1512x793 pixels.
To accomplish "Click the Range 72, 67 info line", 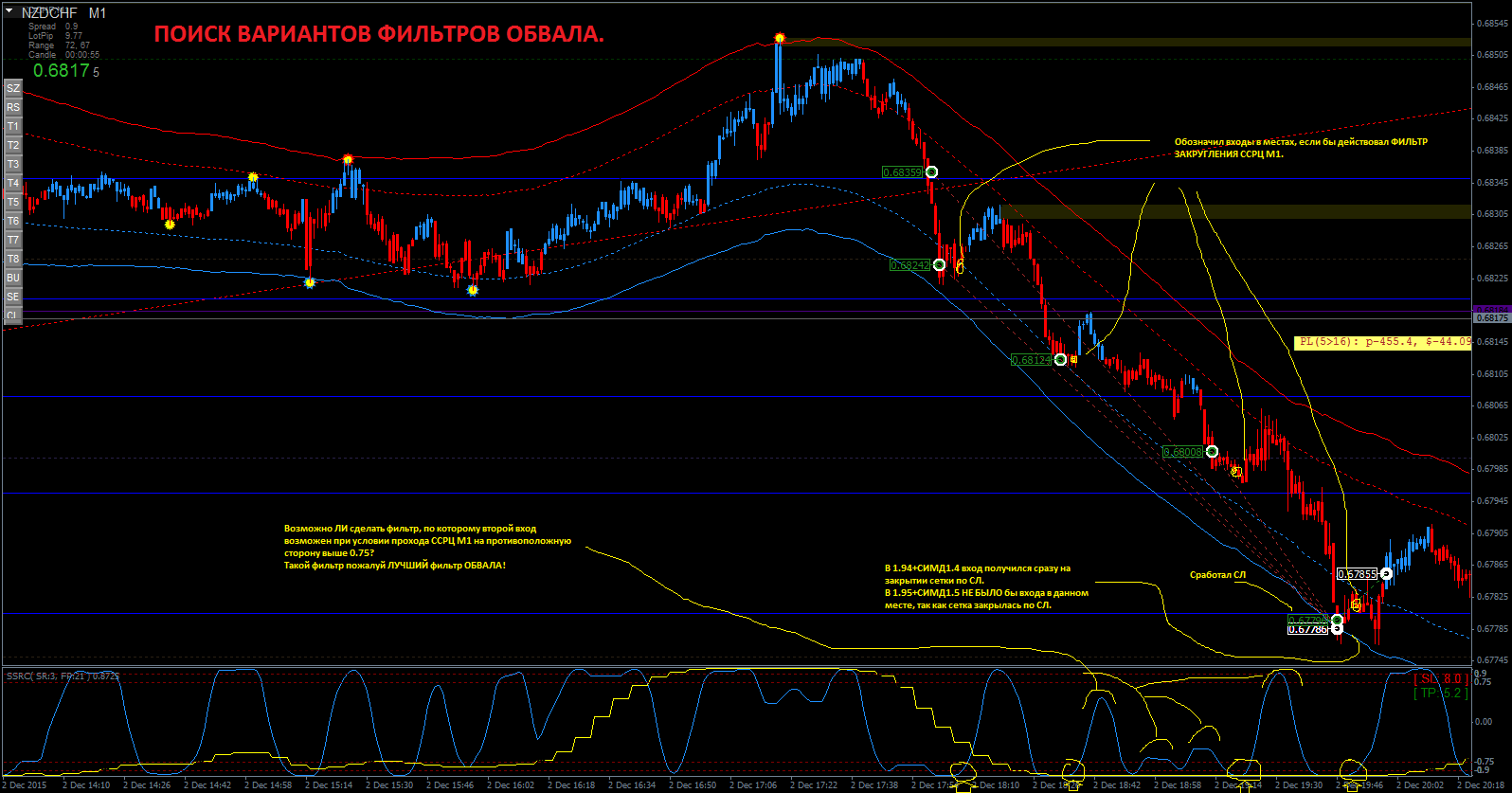I will [59, 45].
